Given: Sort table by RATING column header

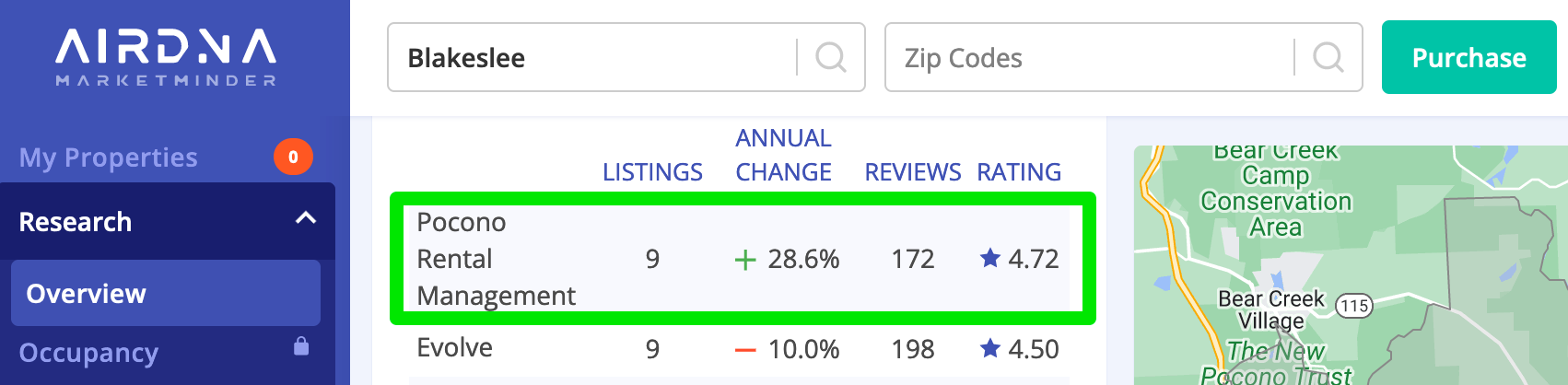Looking at the screenshot, I should pyautogui.click(x=1019, y=172).
